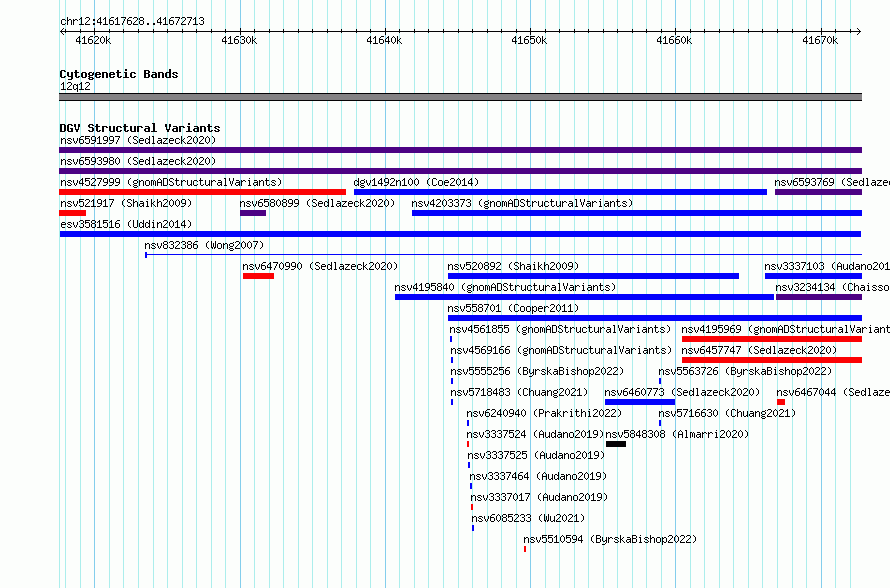Select the nsv4561855 gnomADStructuralVariants label

pyautogui.click(x=560, y=329)
